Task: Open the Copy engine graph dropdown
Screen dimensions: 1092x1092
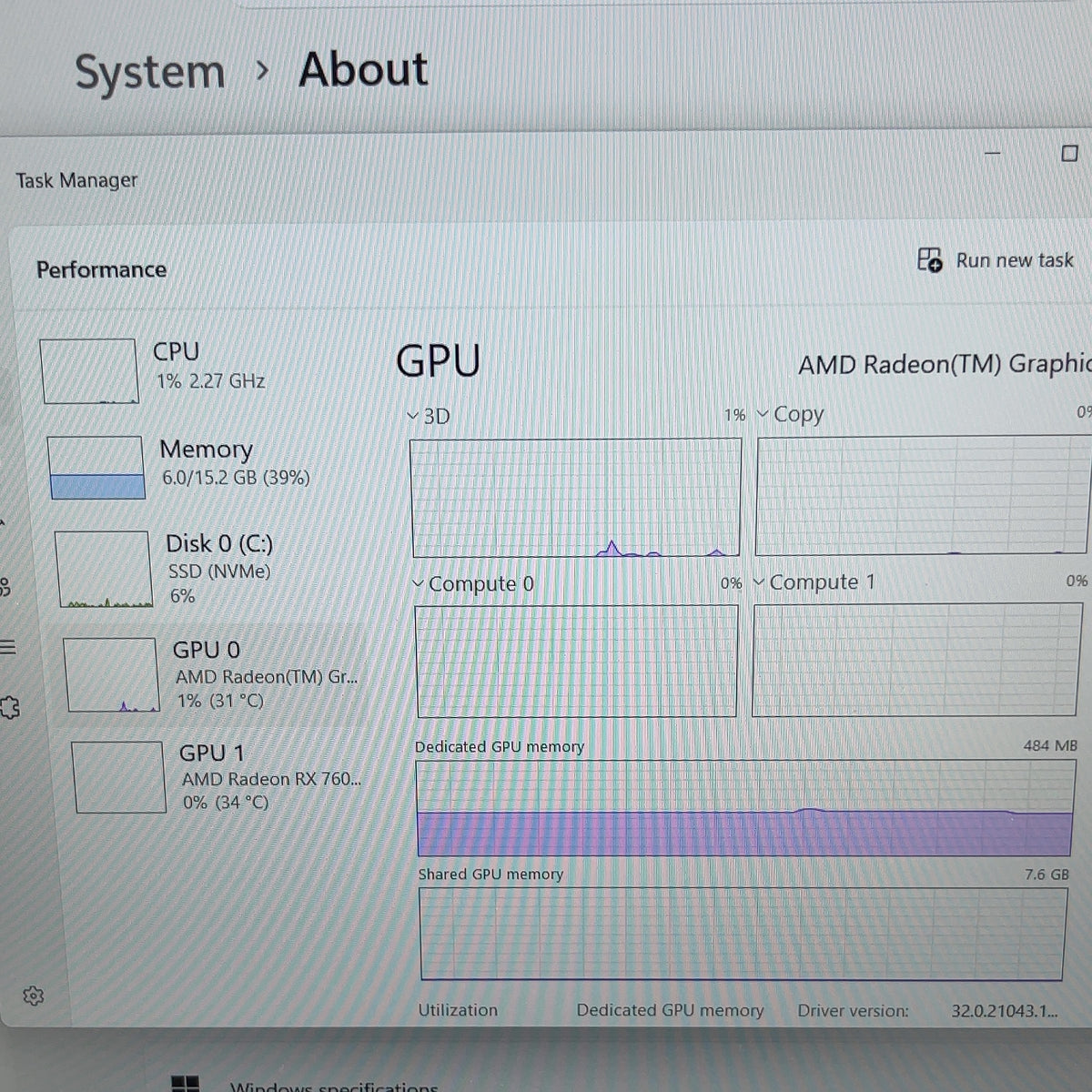Action: pos(762,415)
